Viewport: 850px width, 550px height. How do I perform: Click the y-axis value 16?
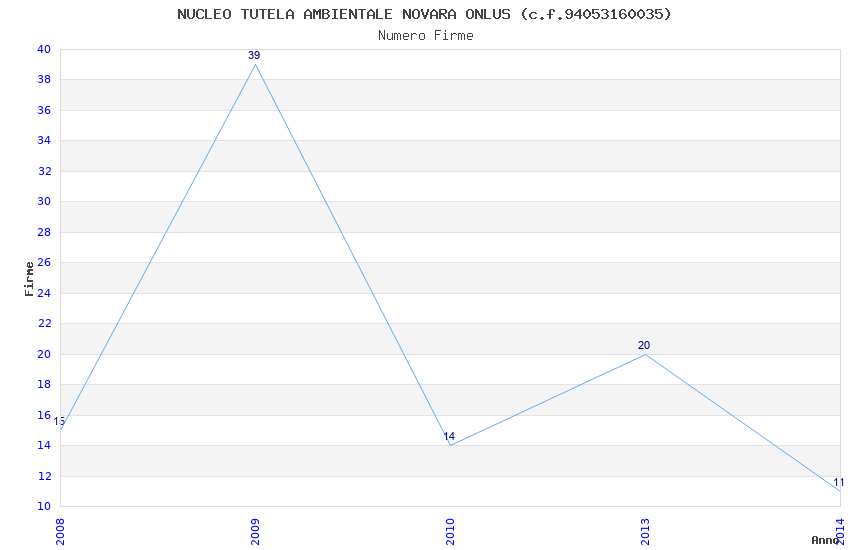tap(44, 415)
